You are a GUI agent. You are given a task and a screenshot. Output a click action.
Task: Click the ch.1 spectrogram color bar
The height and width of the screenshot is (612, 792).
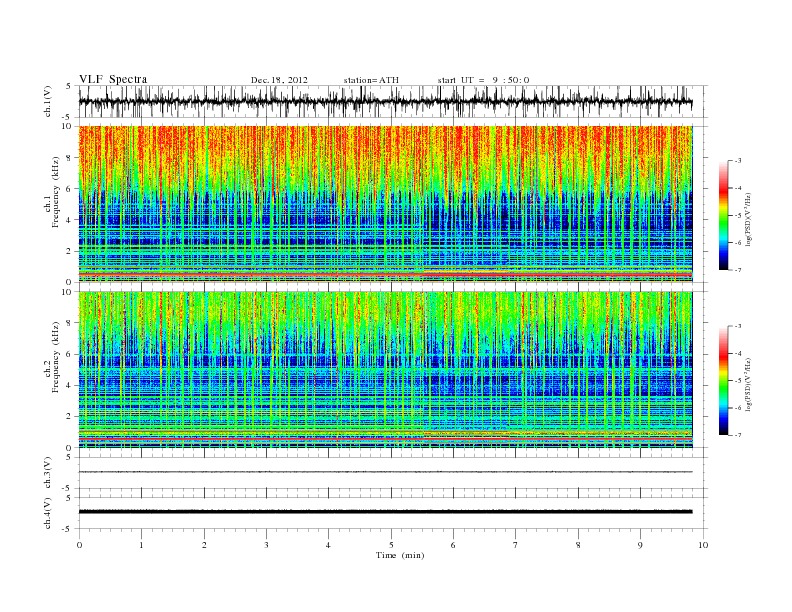723,216
